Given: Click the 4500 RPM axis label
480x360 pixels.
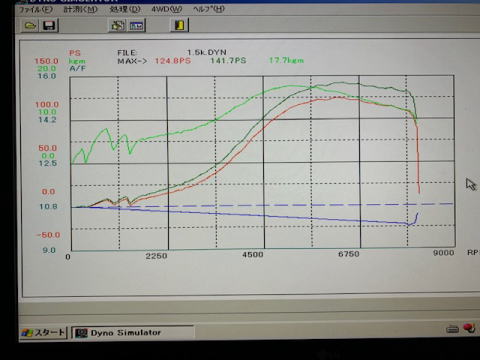Looking at the screenshot, I should pos(253,255).
